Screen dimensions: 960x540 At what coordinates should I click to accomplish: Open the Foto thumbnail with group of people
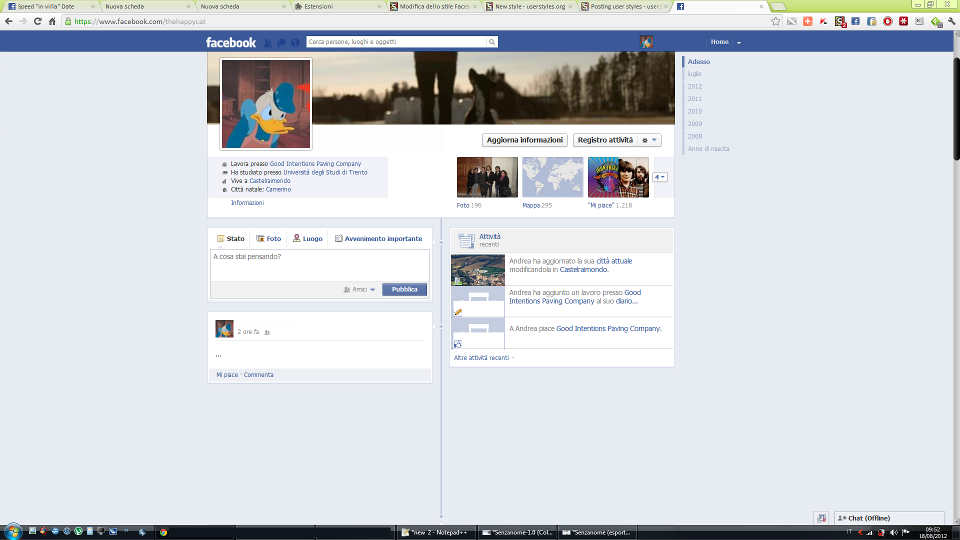pos(487,177)
